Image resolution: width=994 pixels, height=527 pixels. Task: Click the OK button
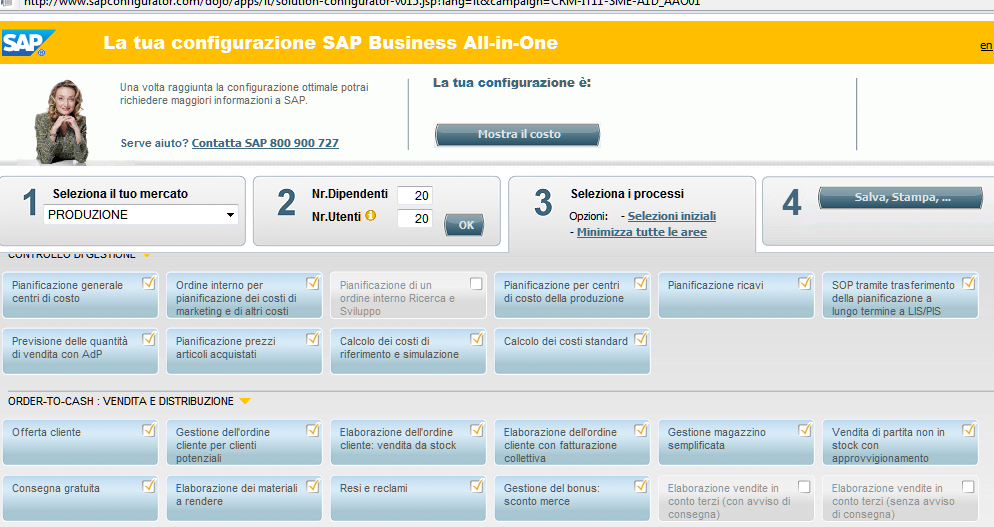464,224
